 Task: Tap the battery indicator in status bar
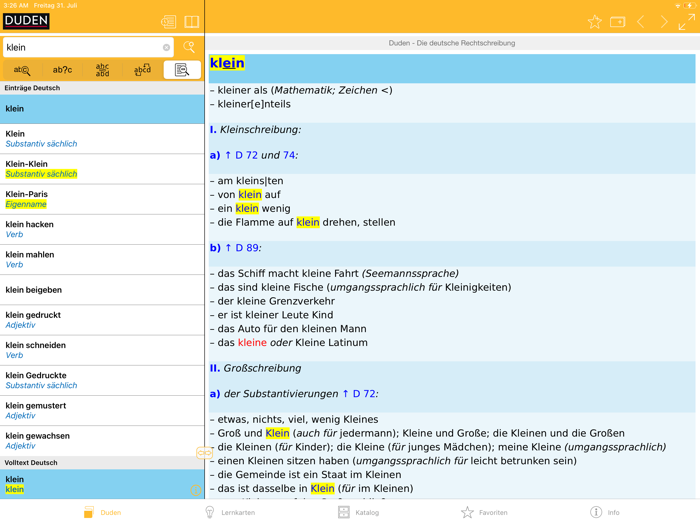(x=689, y=5)
